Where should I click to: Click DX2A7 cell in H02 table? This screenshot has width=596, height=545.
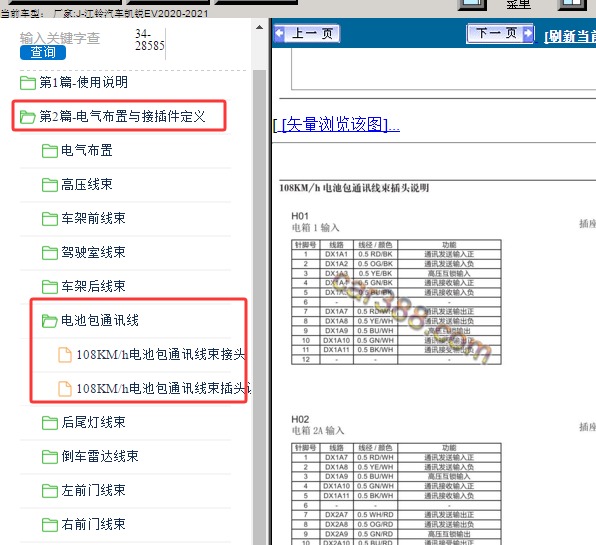click(336, 515)
